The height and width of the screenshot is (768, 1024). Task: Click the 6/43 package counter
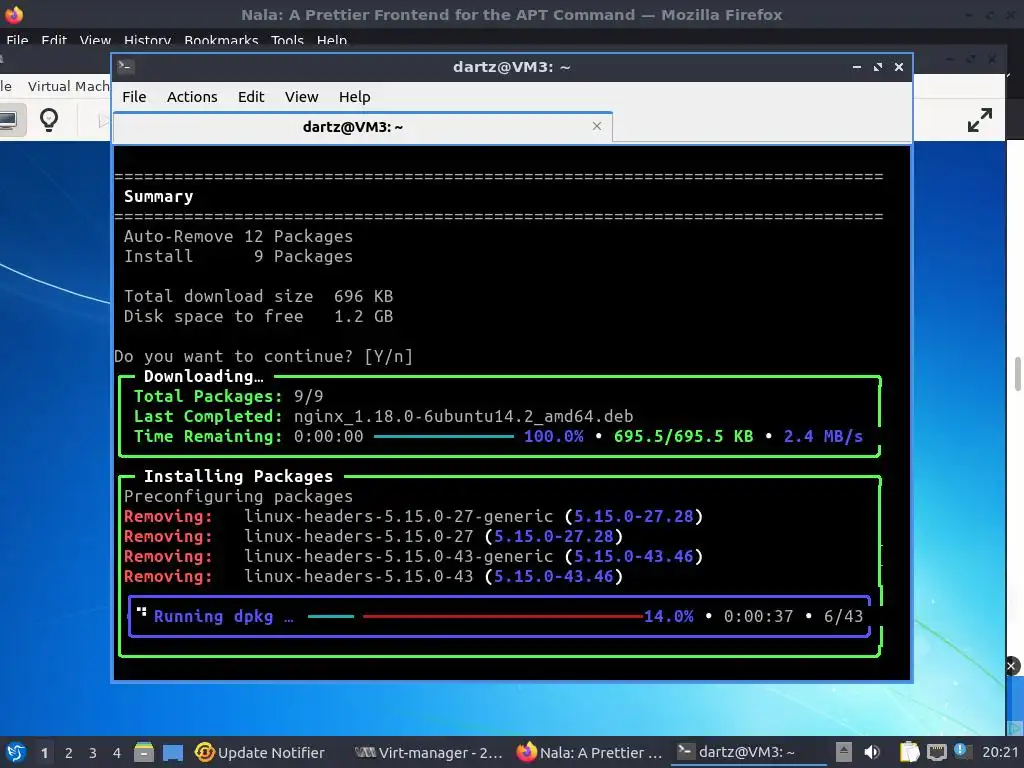pos(843,616)
